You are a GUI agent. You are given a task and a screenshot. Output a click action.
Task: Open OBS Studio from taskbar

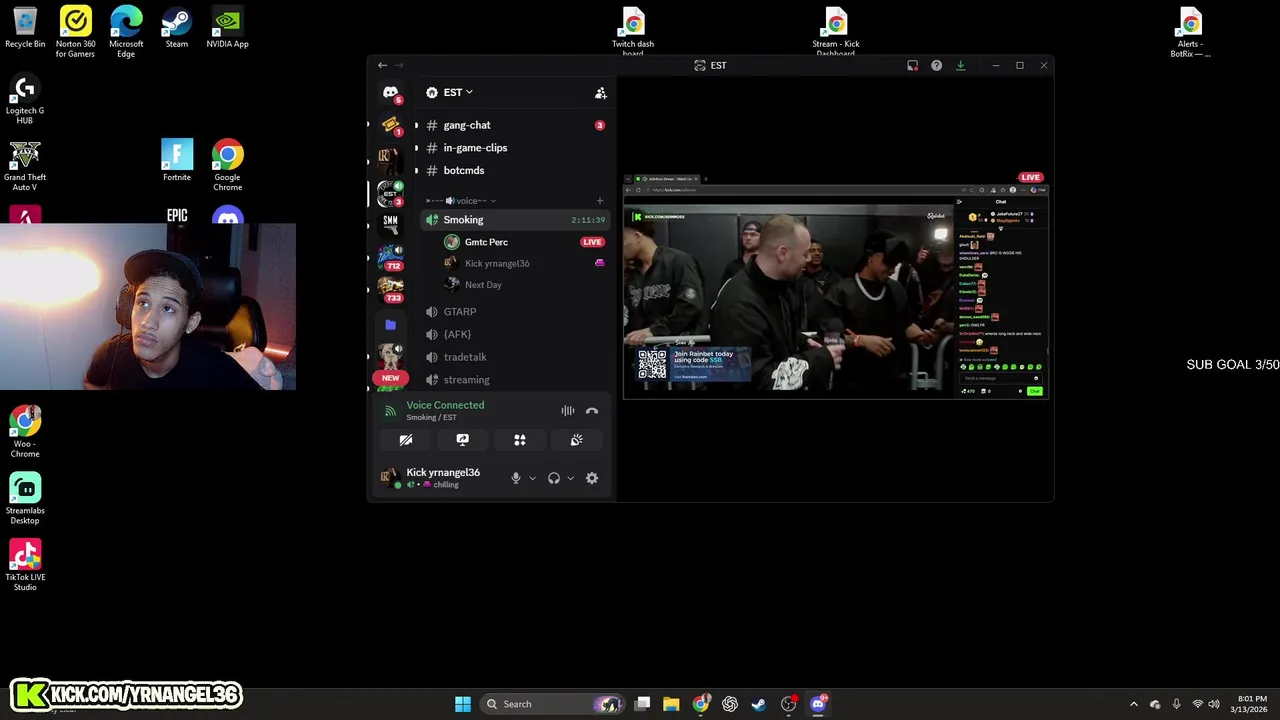click(x=788, y=704)
